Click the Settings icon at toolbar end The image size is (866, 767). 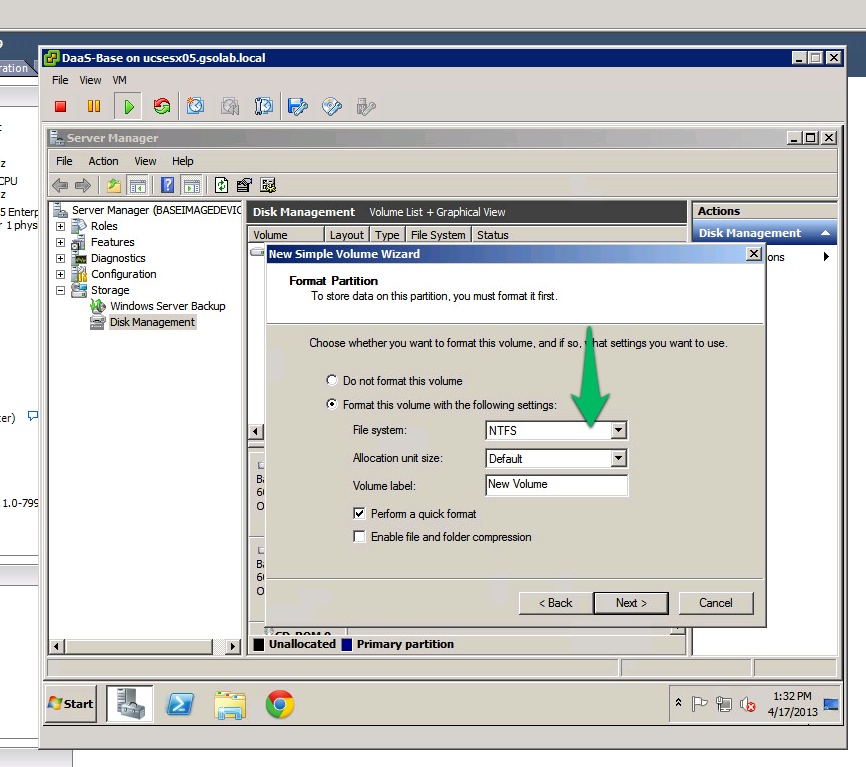pos(268,185)
